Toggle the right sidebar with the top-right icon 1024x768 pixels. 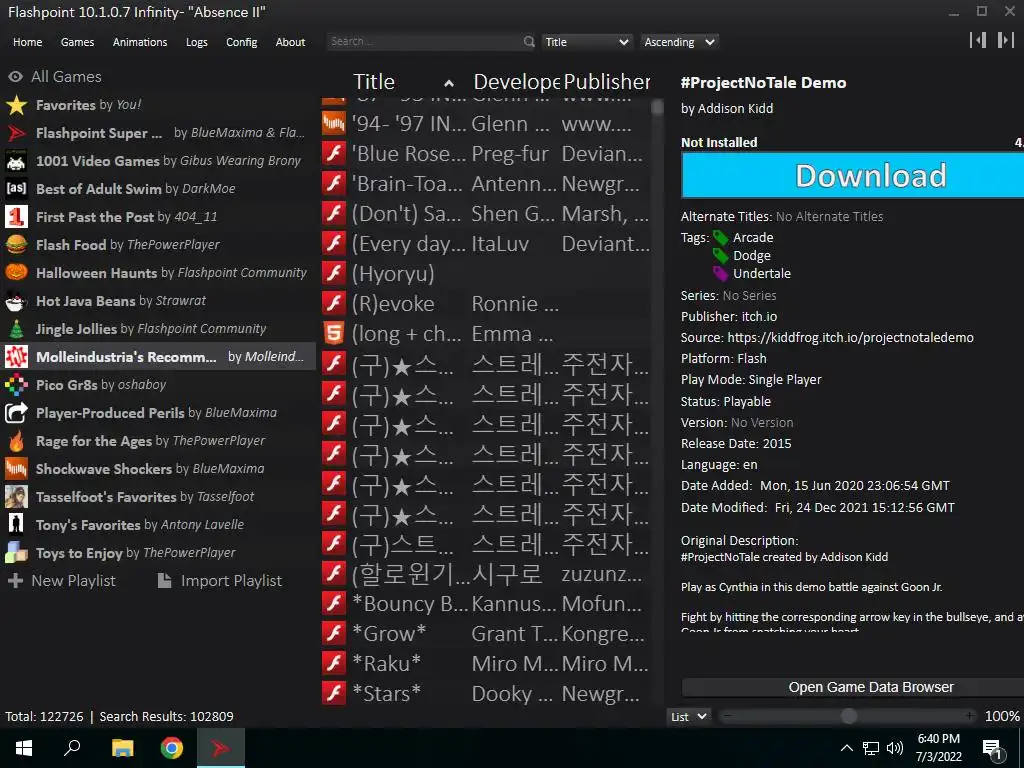pyautogui.click(x=1005, y=40)
